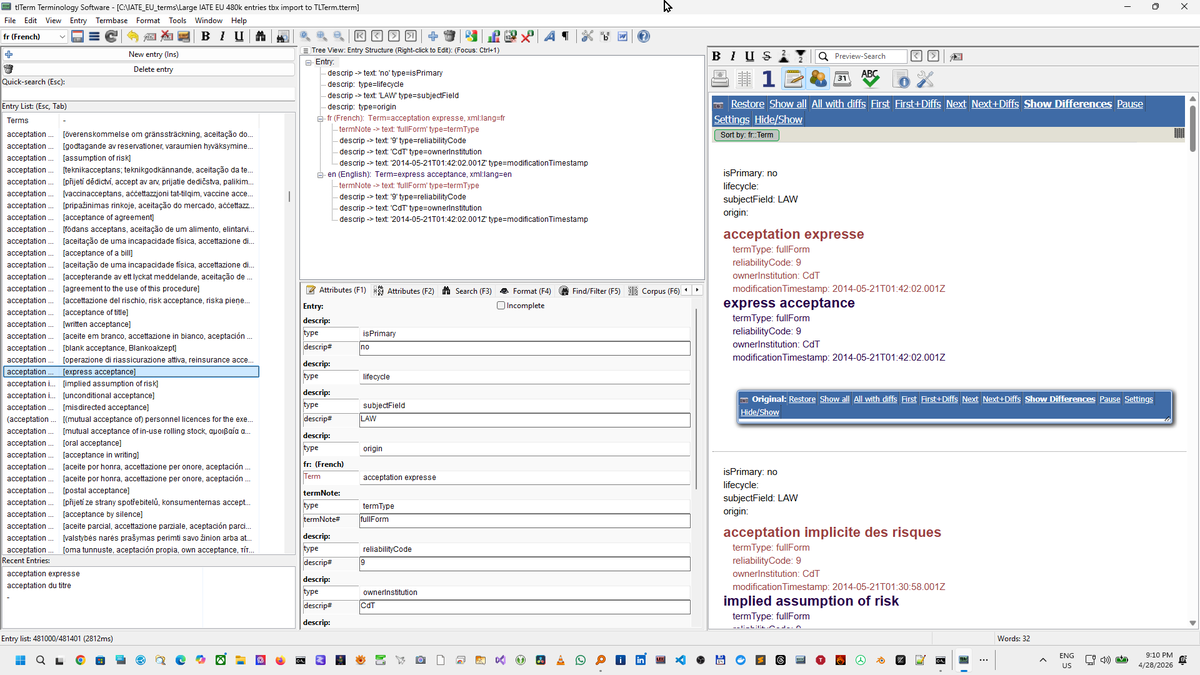The width and height of the screenshot is (1200, 675).
Task: Click the calendar 31 icon in preview toolbar
Action: 843,78
